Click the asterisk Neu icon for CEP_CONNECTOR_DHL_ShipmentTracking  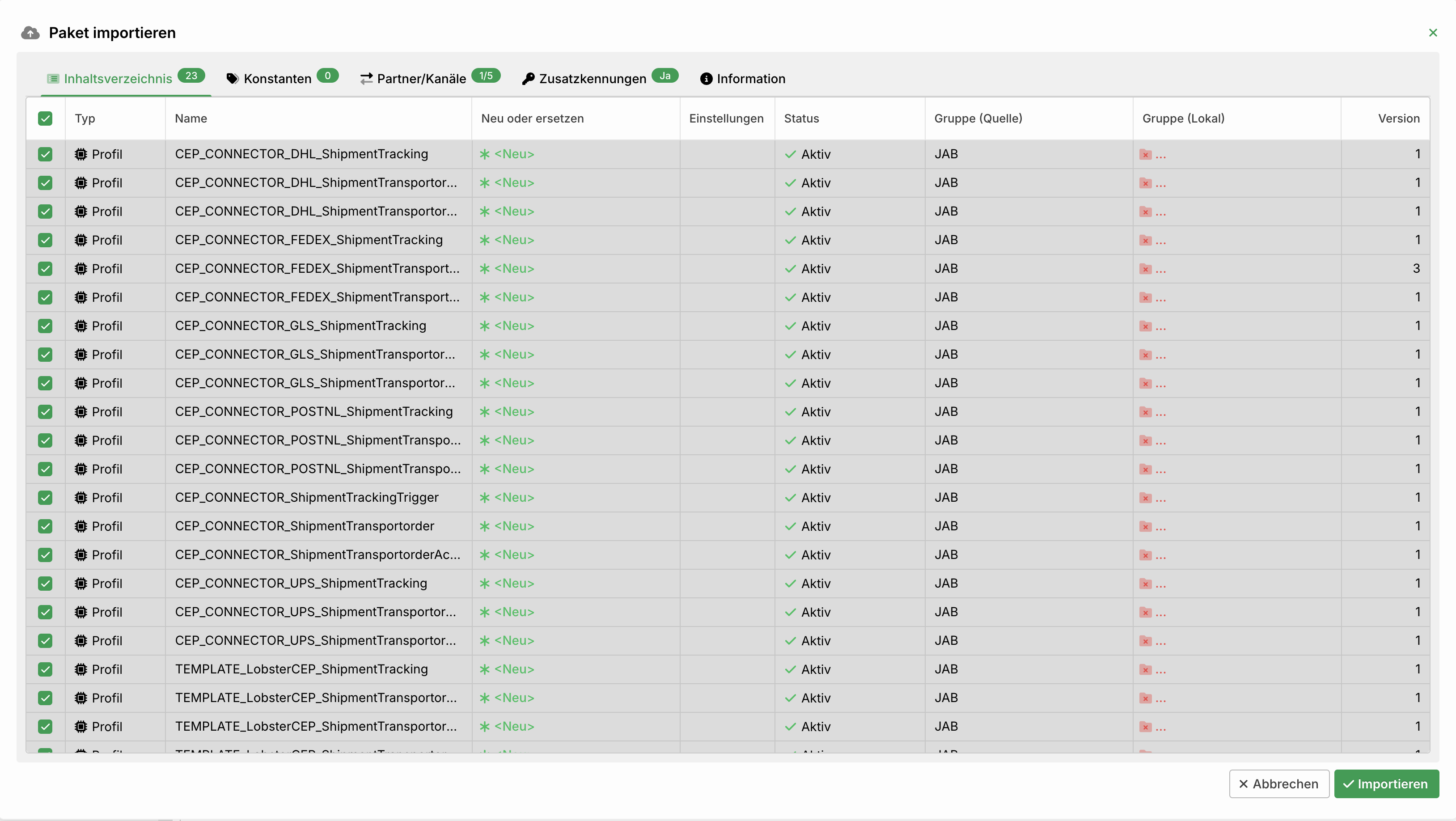[x=484, y=154]
